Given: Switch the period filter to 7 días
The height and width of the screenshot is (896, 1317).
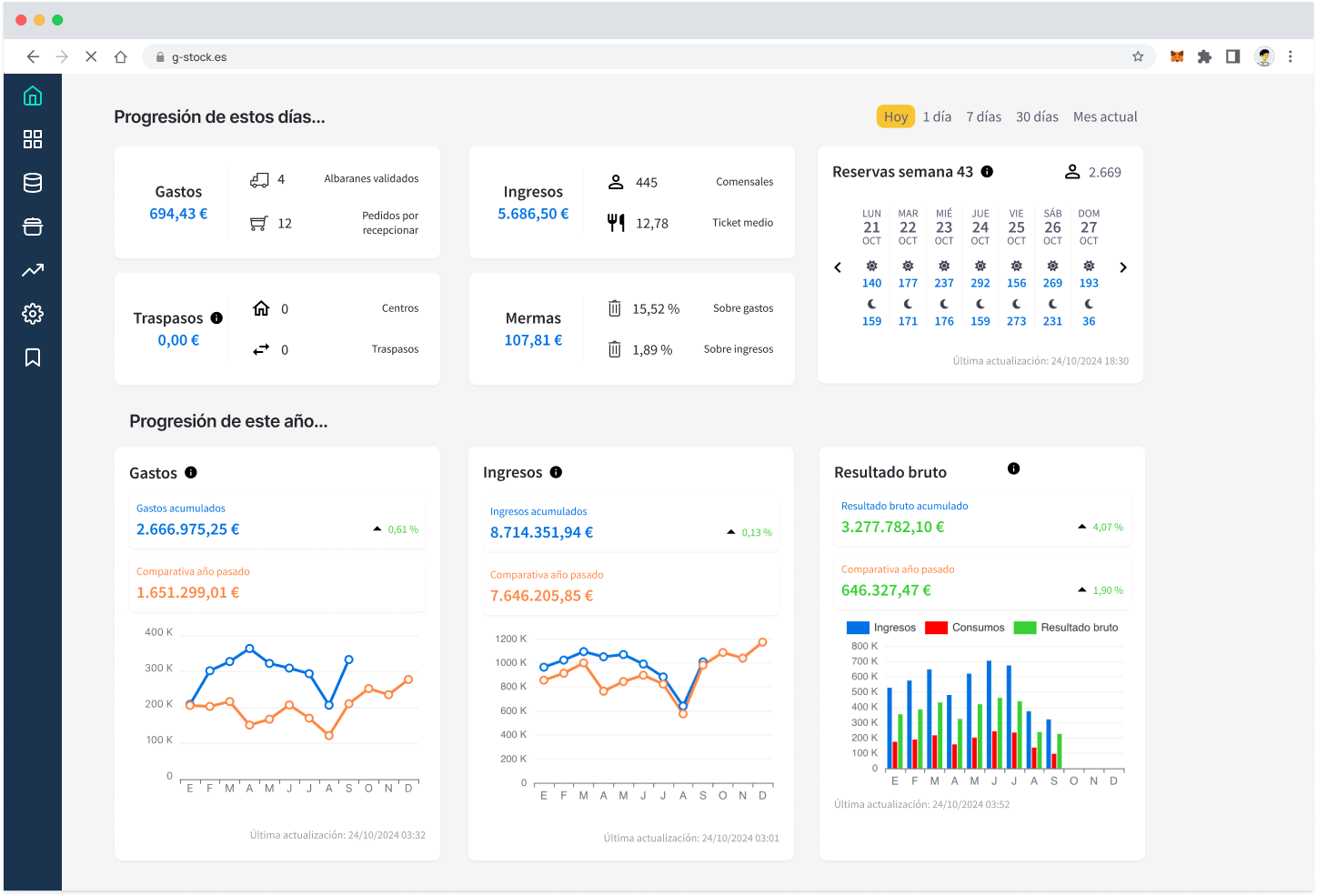Looking at the screenshot, I should (x=982, y=116).
